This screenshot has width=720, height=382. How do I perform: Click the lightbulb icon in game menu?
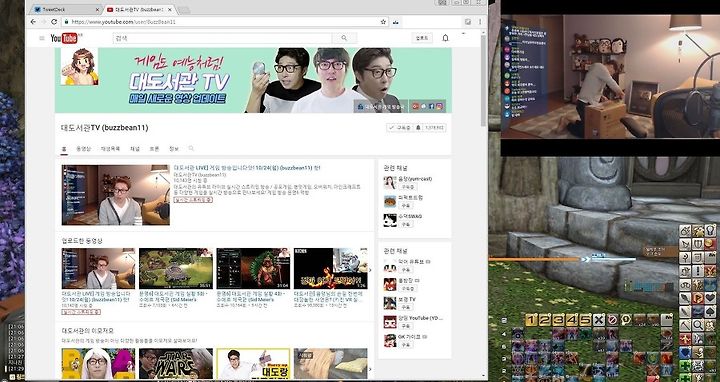[710, 230]
